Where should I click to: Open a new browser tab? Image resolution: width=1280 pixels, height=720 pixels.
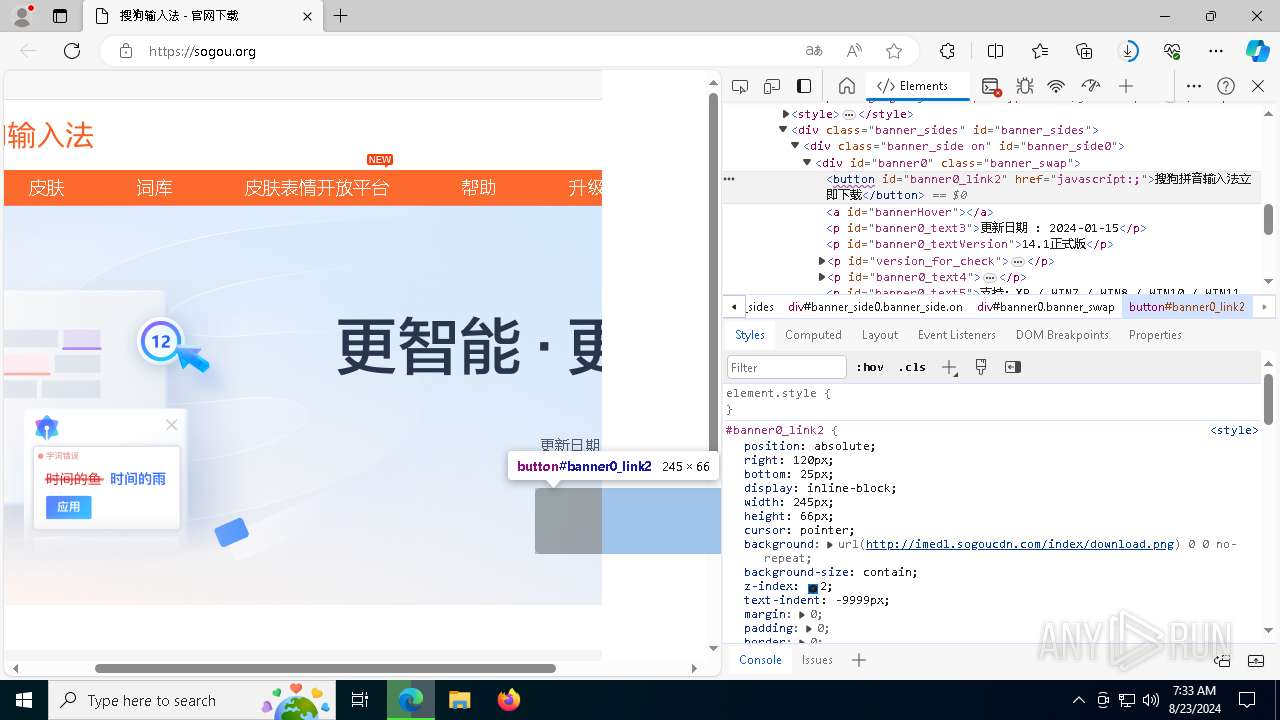341,16
